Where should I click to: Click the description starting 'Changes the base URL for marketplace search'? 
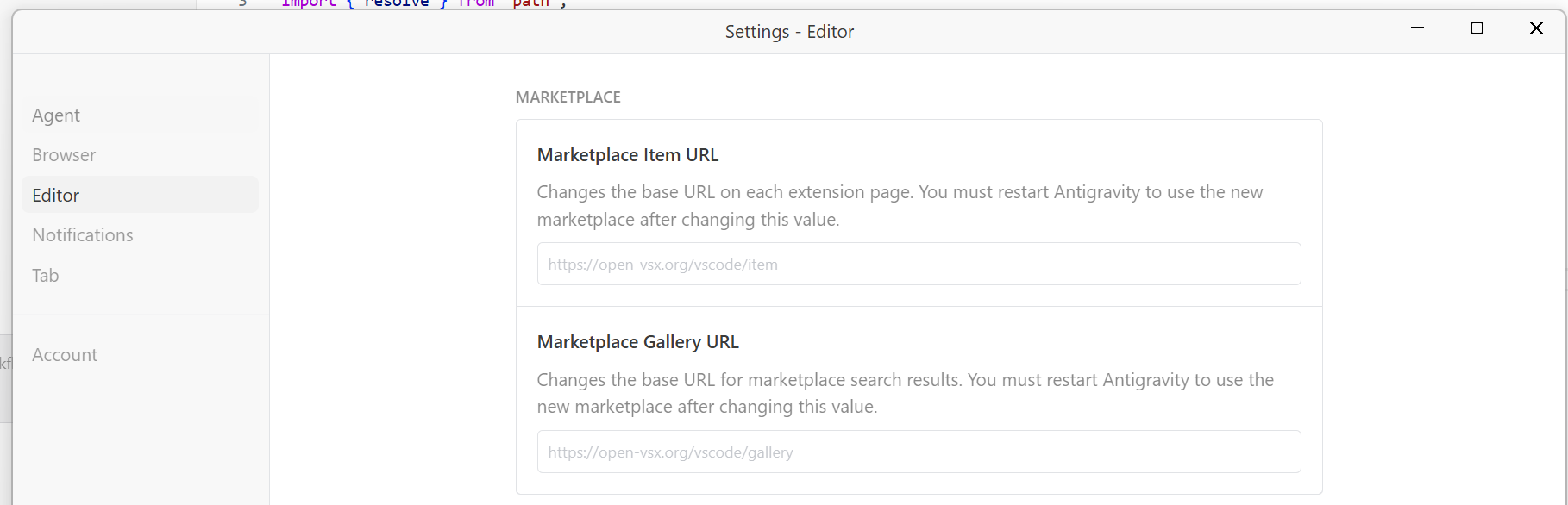tap(906, 393)
